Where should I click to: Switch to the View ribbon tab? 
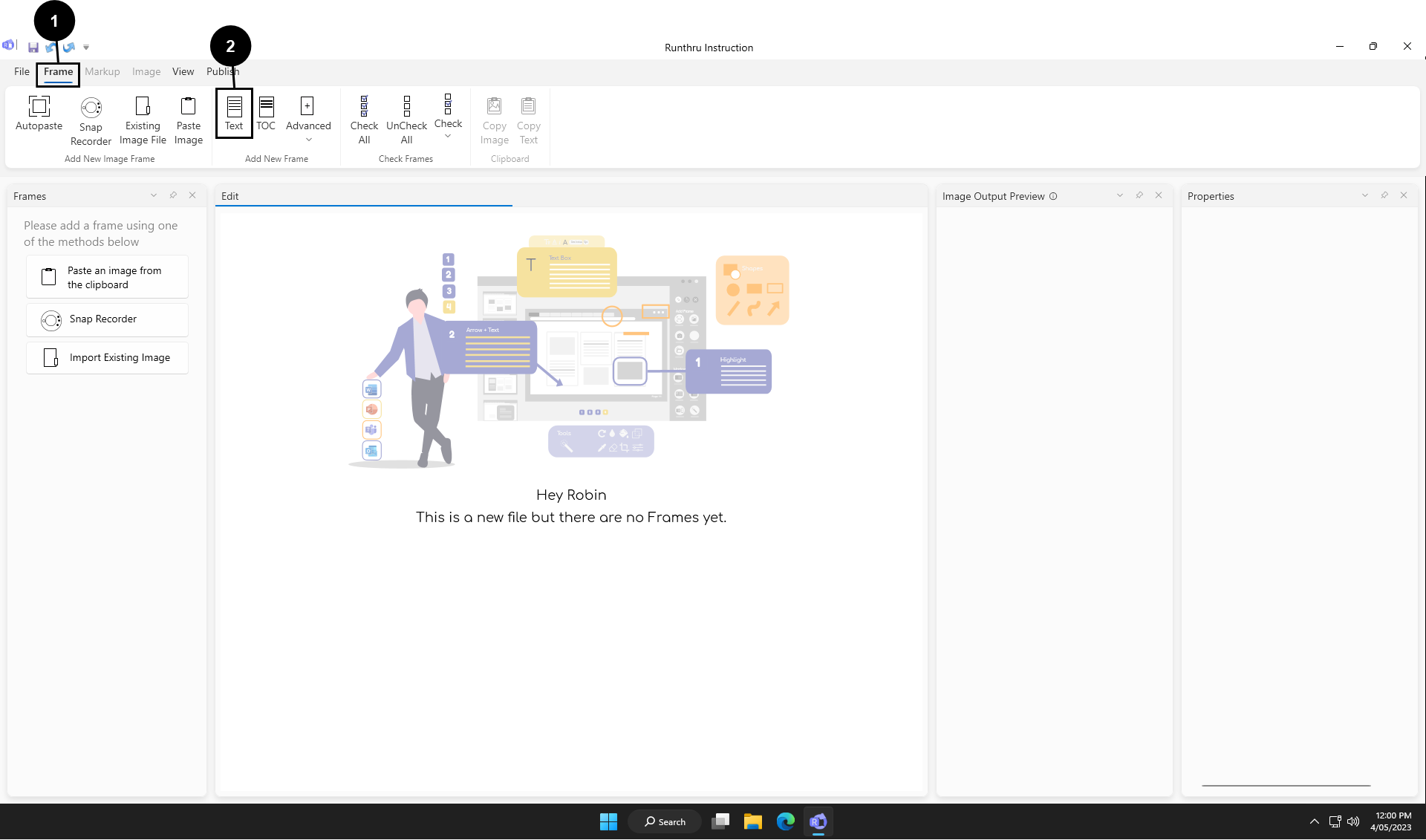[183, 72]
